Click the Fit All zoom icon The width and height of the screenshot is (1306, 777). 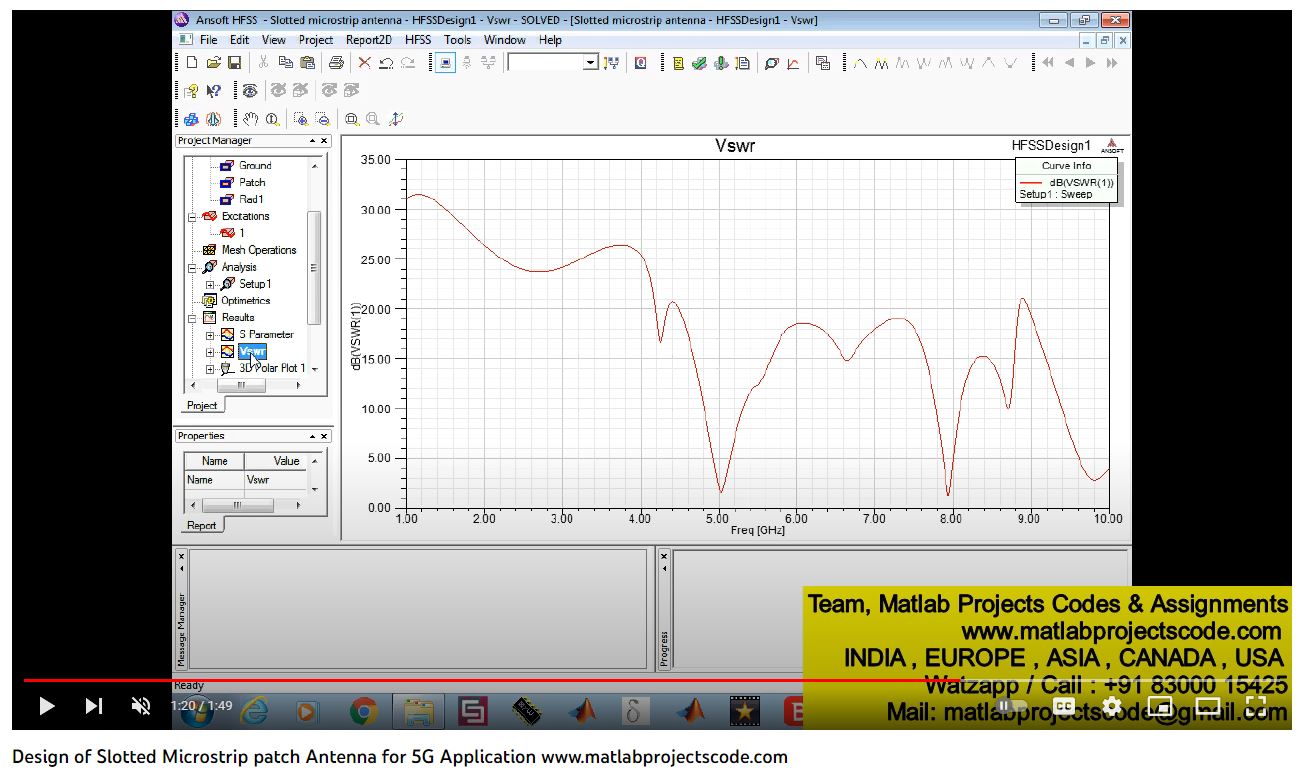point(352,119)
